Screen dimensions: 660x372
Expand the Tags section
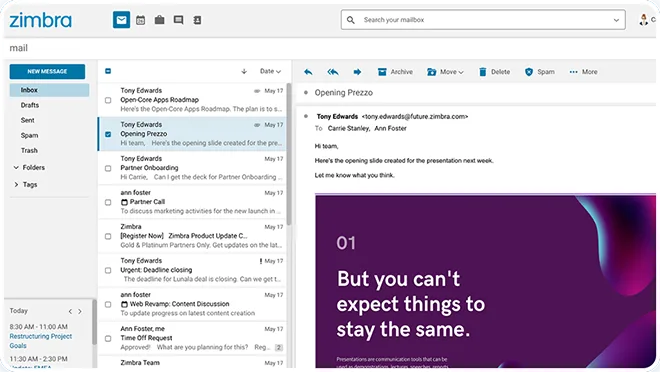tap(16, 185)
